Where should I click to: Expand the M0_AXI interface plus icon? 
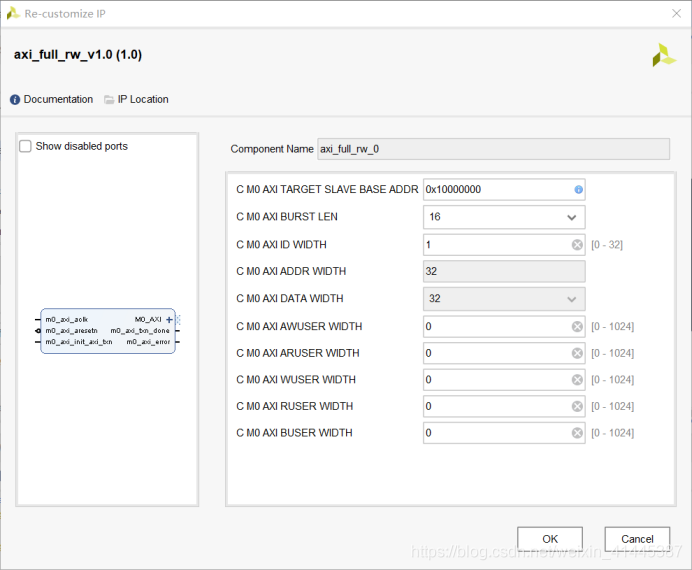[169, 319]
